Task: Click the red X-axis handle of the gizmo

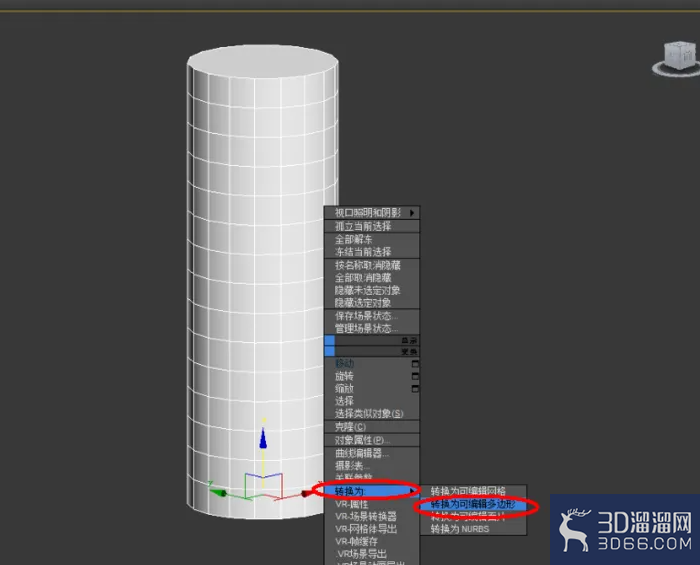Action: coord(306,493)
